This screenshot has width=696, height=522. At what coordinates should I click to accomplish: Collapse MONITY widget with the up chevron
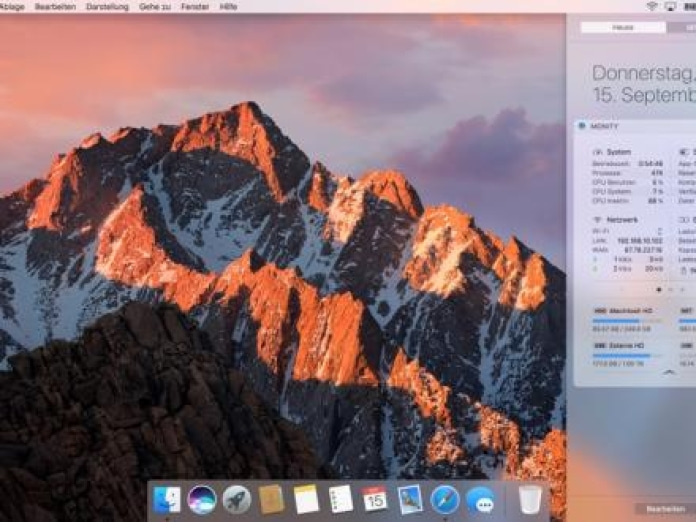pyautogui.click(x=669, y=372)
